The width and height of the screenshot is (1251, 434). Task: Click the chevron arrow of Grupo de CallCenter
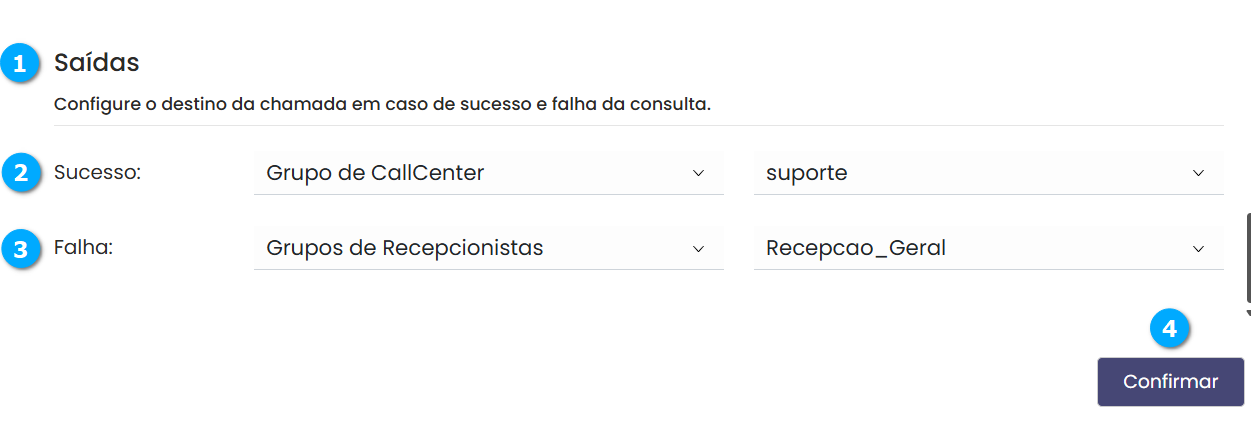[x=698, y=173]
